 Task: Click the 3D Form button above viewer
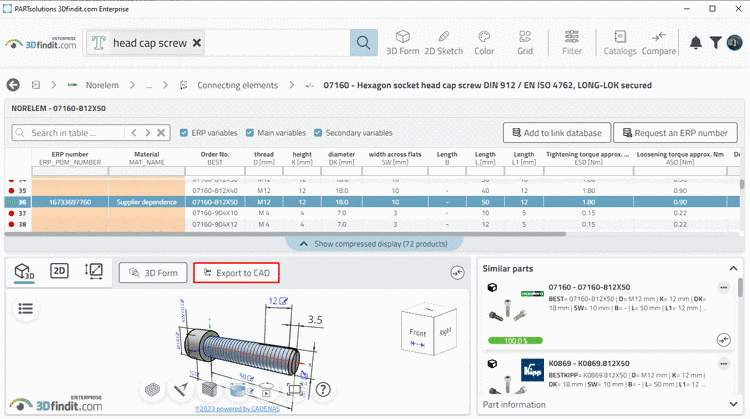click(x=153, y=273)
